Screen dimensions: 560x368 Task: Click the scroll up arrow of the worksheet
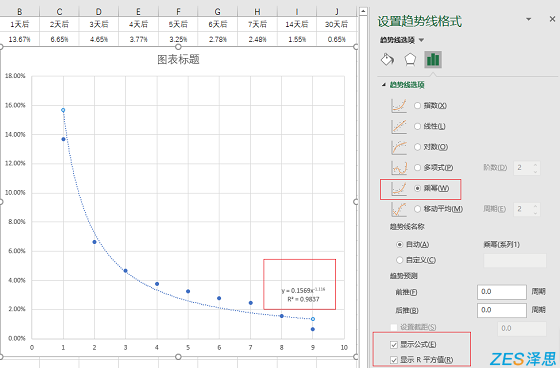pyautogui.click(x=363, y=11)
